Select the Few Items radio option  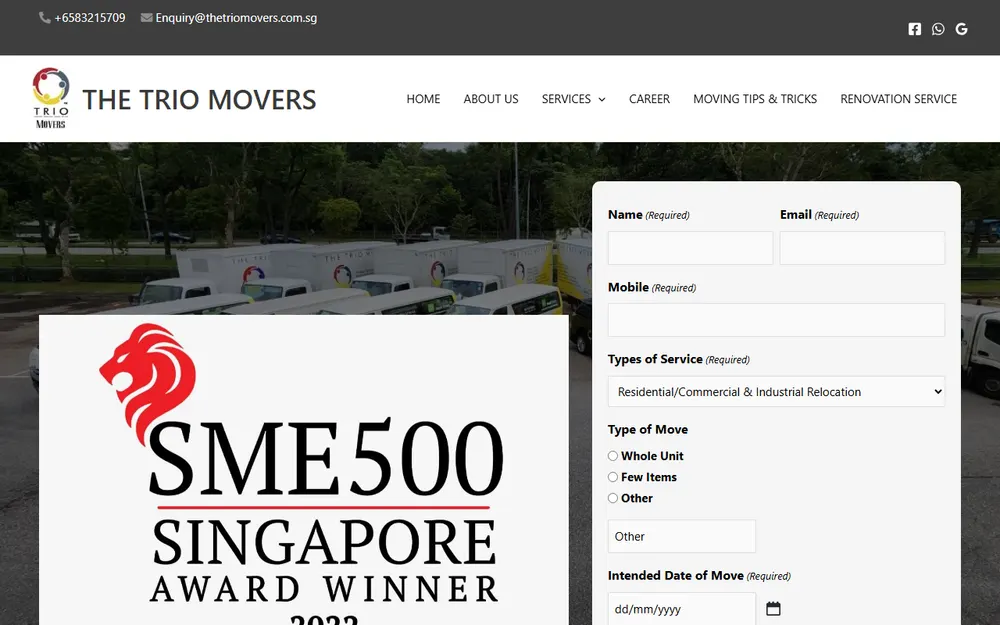[x=613, y=477]
